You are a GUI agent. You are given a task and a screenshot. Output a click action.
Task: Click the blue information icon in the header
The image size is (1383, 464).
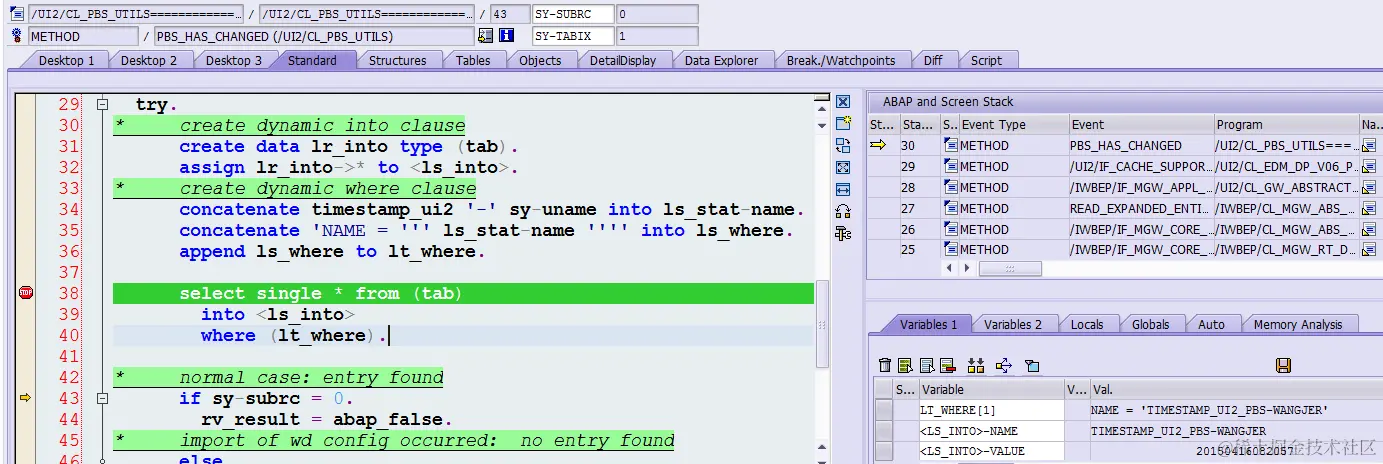506,36
